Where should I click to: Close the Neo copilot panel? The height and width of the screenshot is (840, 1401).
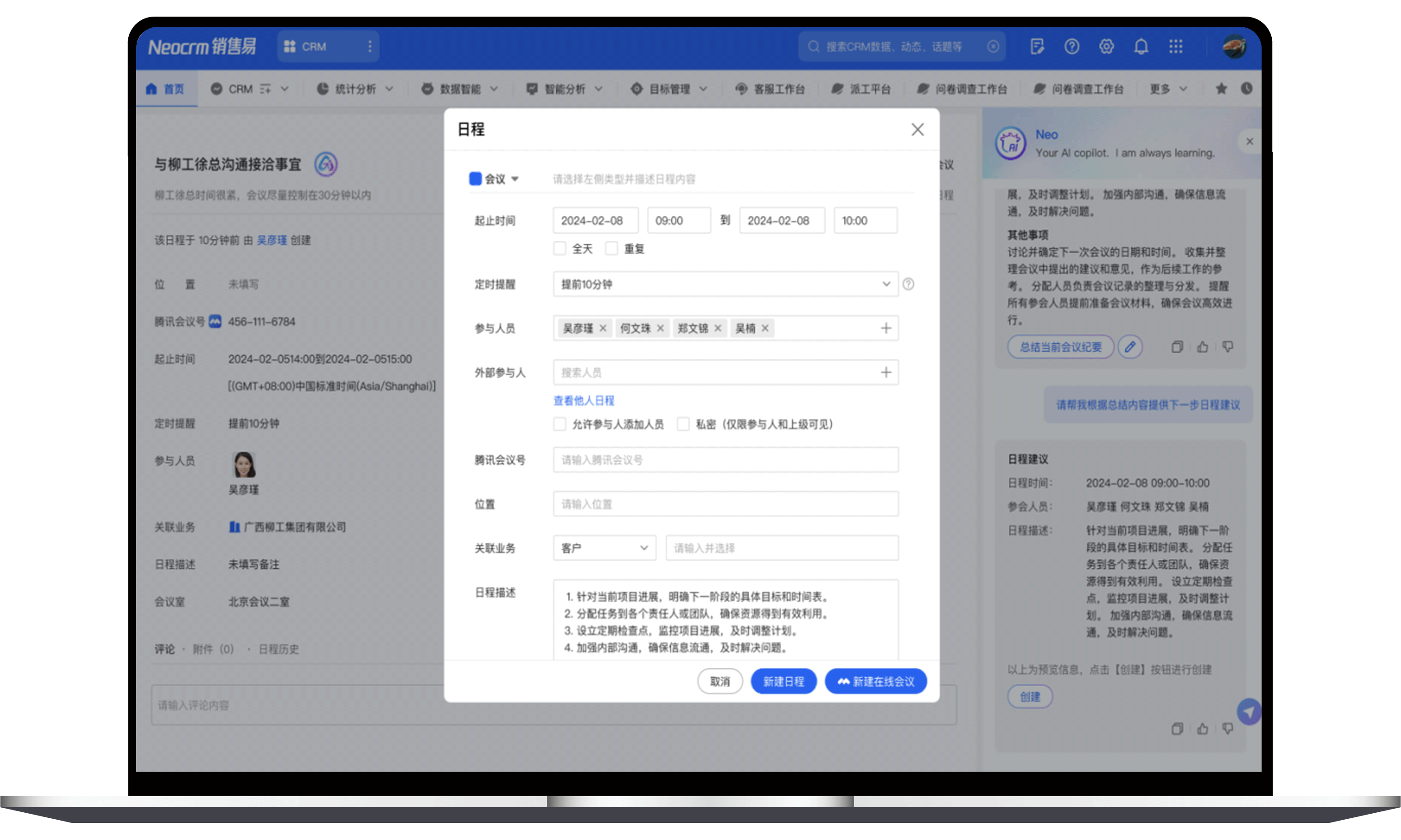coord(1249,142)
